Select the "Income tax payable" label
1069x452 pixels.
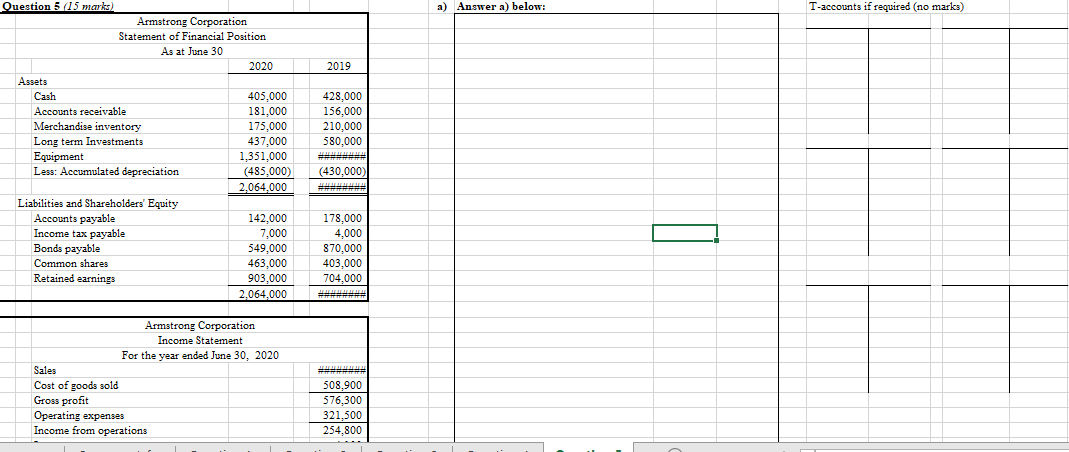[79, 233]
